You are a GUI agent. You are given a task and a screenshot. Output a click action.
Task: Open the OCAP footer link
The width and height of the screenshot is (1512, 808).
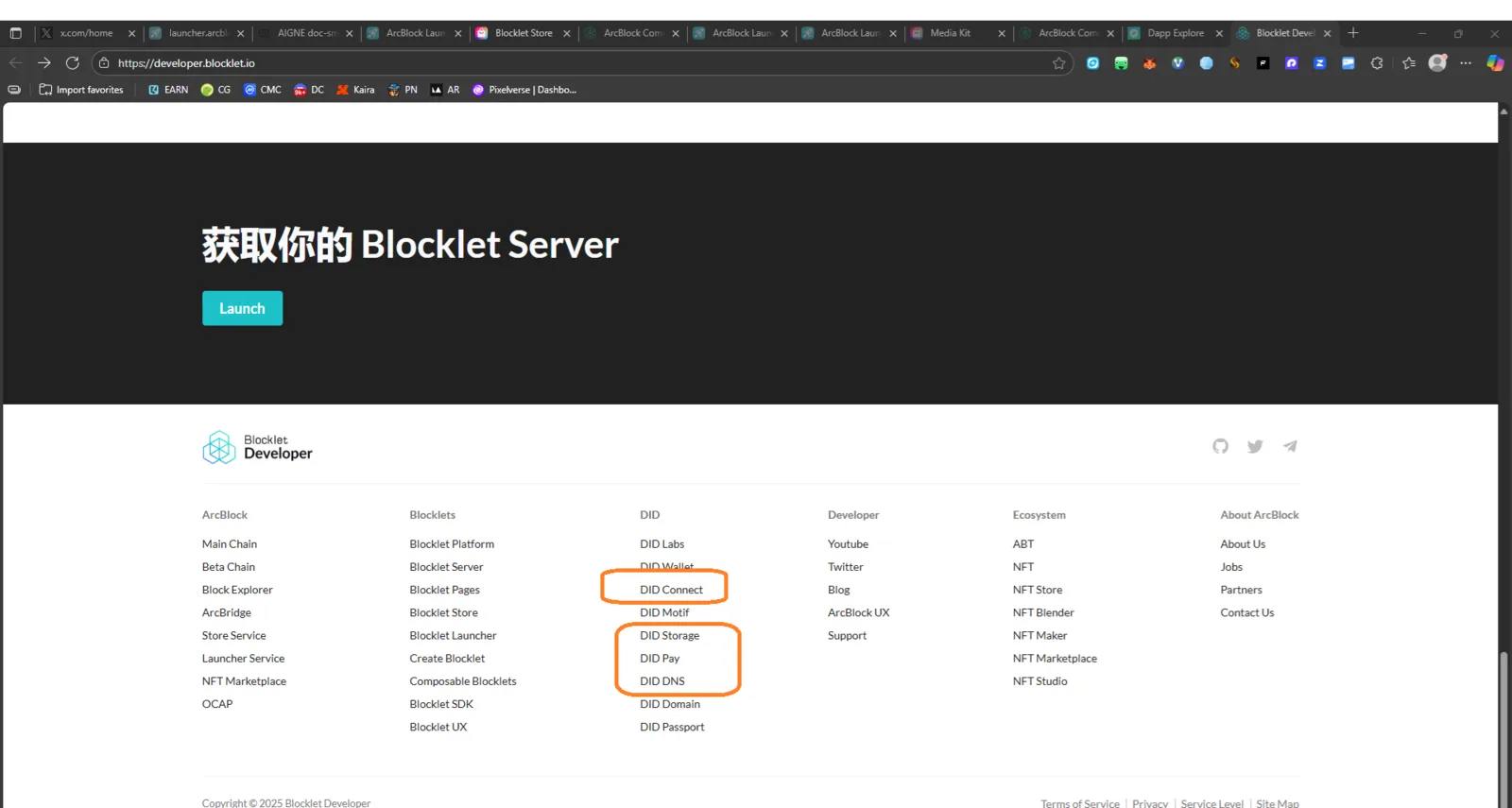[217, 704]
